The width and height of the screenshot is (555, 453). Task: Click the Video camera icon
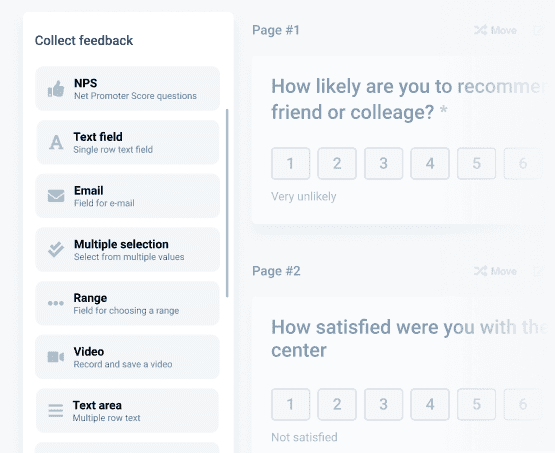[x=56, y=357]
